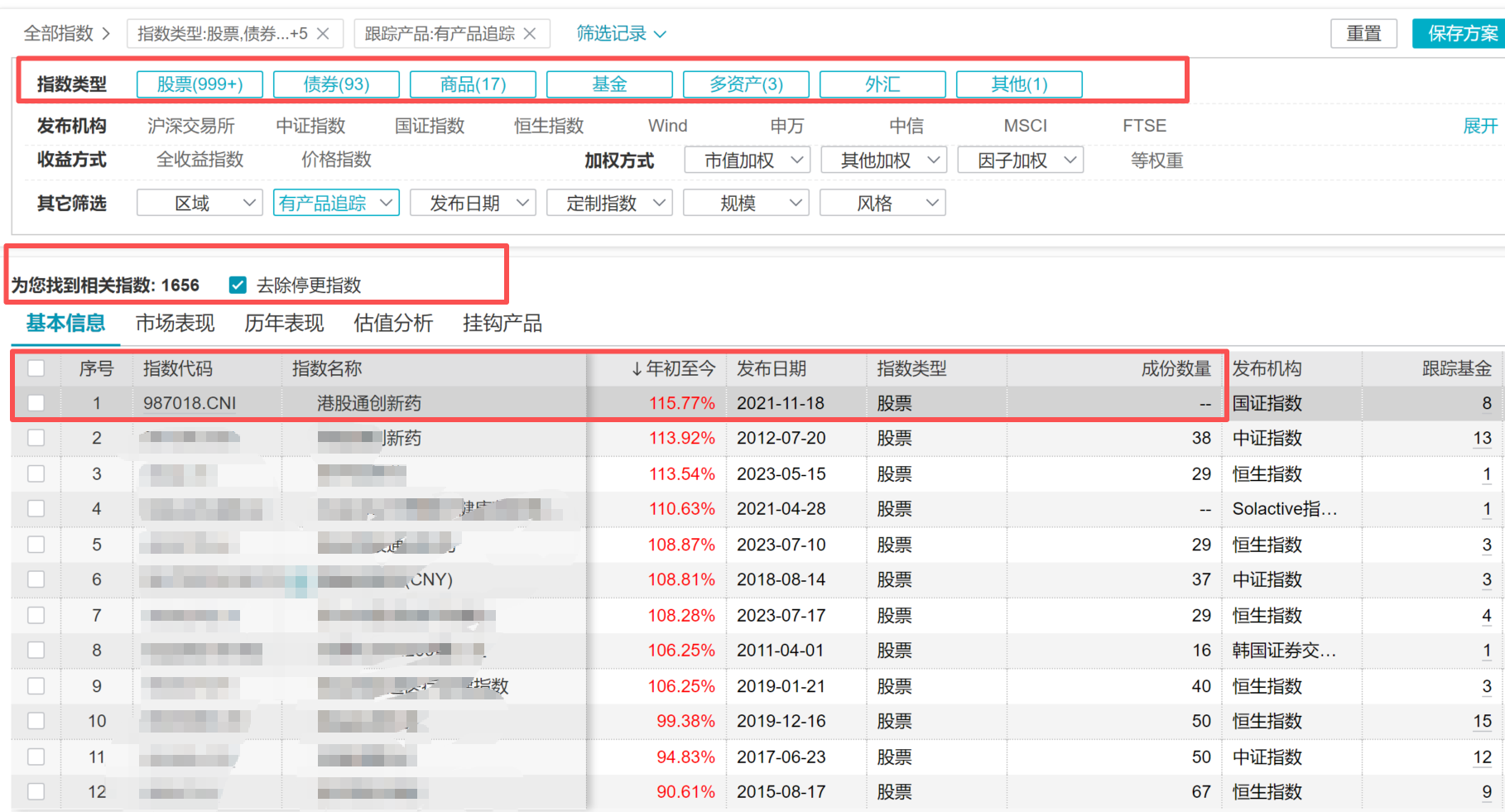This screenshot has height=812, width=1505.
Task: Remove the 跟踪产品 filter tag
Action: pyautogui.click(x=530, y=34)
